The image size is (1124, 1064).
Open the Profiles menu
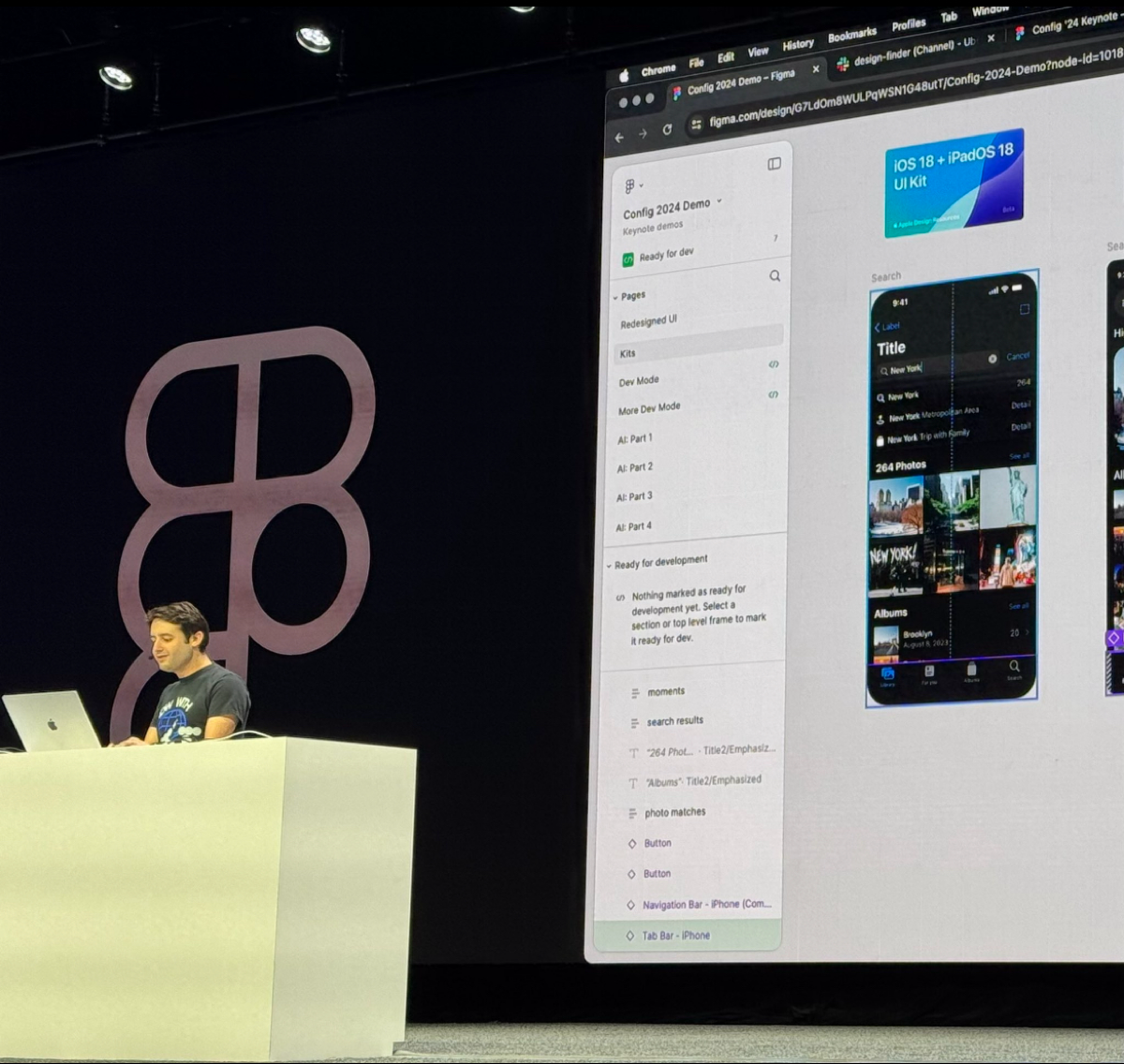[x=909, y=24]
